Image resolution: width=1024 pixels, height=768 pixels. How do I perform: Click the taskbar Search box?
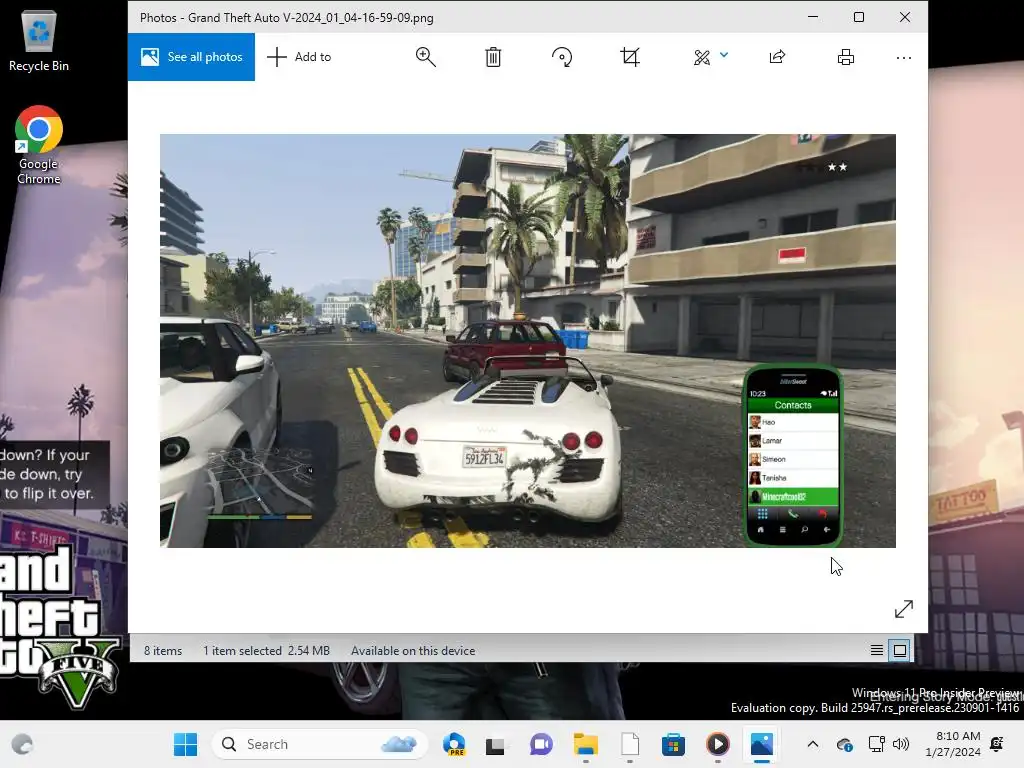(x=320, y=744)
